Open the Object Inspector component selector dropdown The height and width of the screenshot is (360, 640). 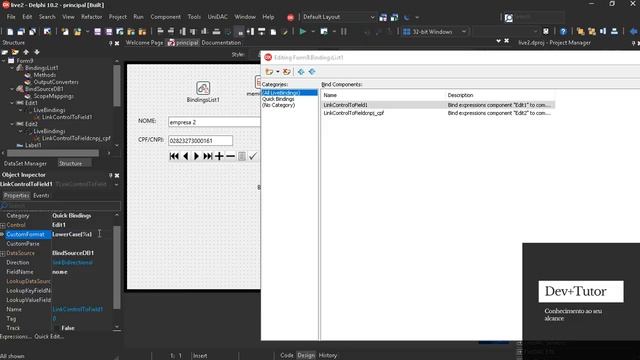click(117, 184)
